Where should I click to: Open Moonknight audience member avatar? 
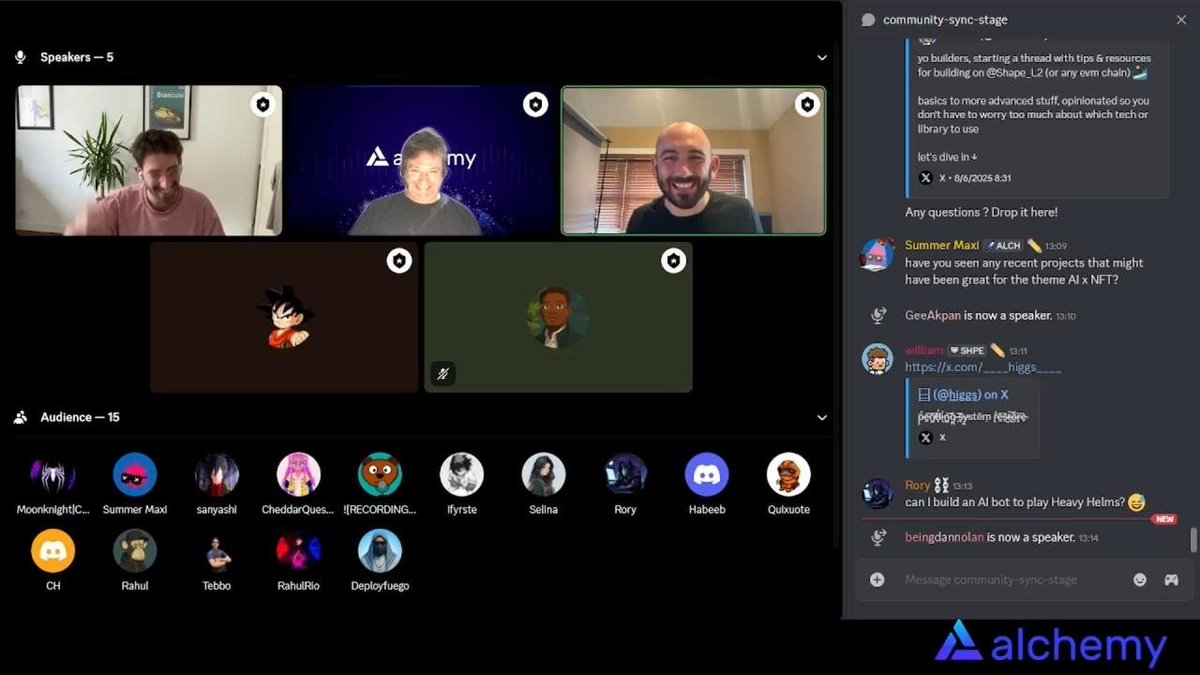point(53,474)
